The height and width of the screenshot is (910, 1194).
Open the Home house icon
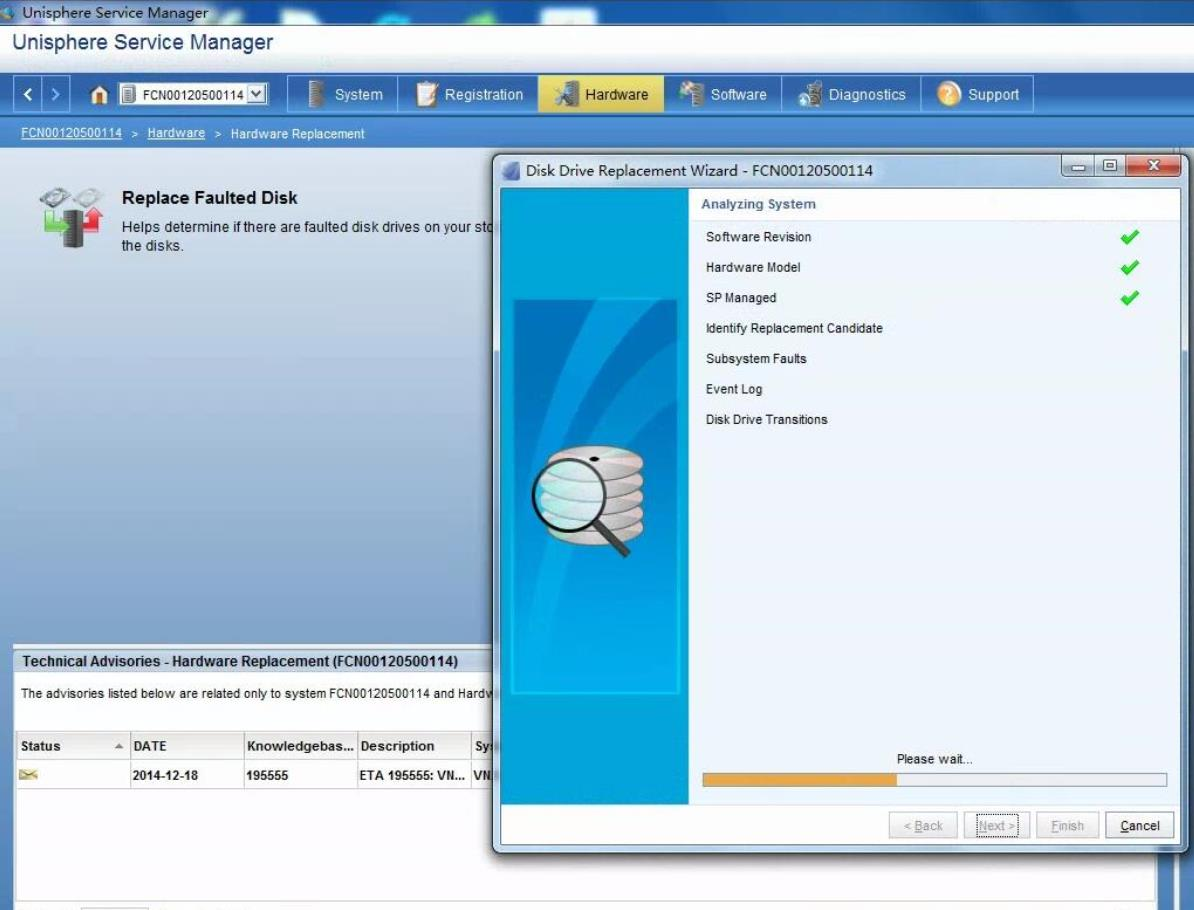point(99,94)
